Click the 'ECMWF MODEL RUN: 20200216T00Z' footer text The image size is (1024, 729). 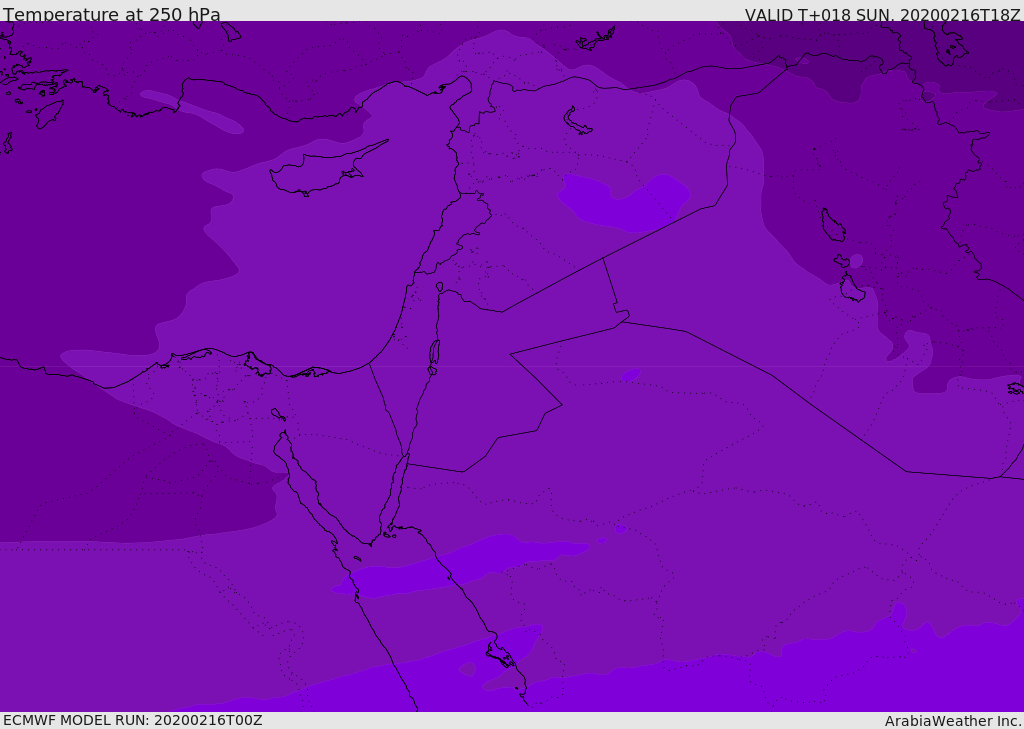[133, 720]
